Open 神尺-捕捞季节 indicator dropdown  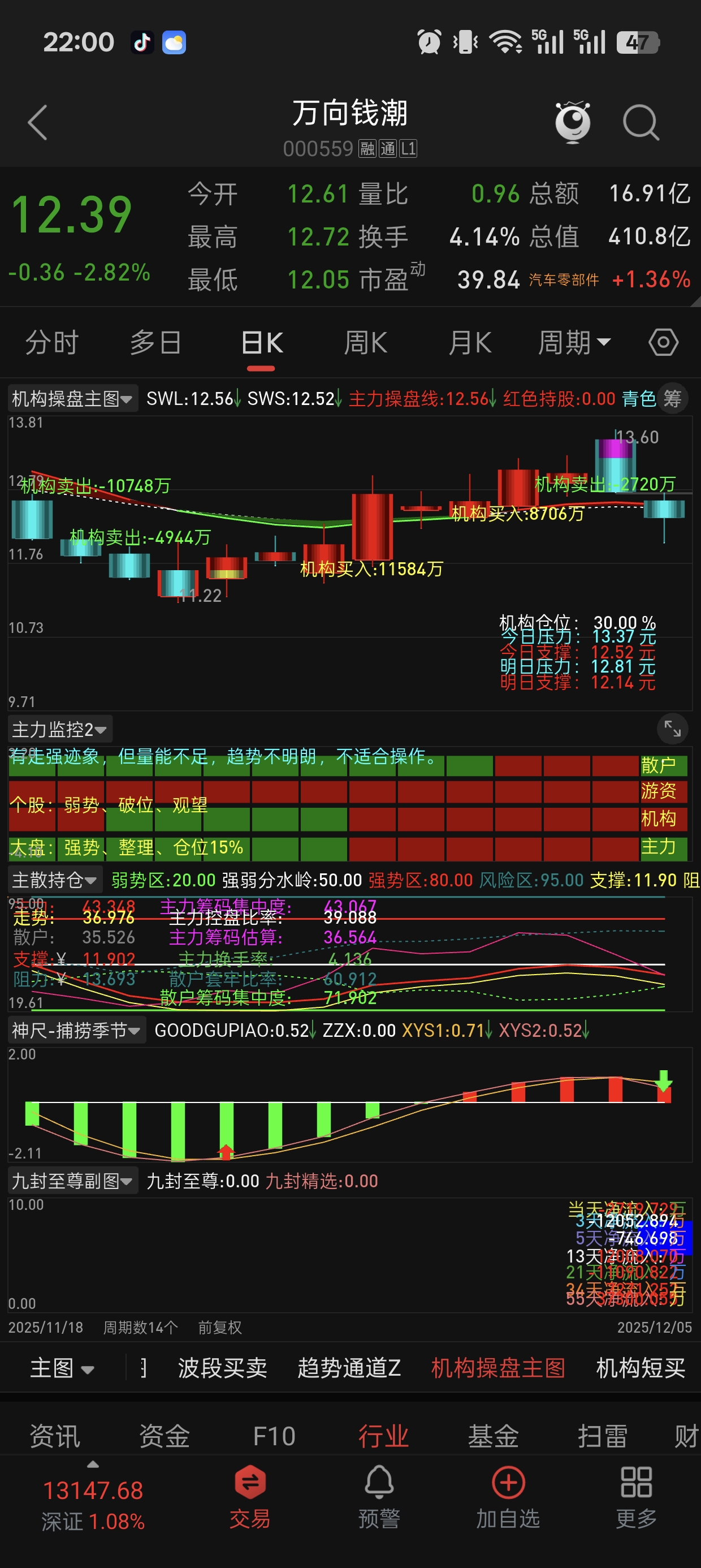click(x=77, y=1030)
